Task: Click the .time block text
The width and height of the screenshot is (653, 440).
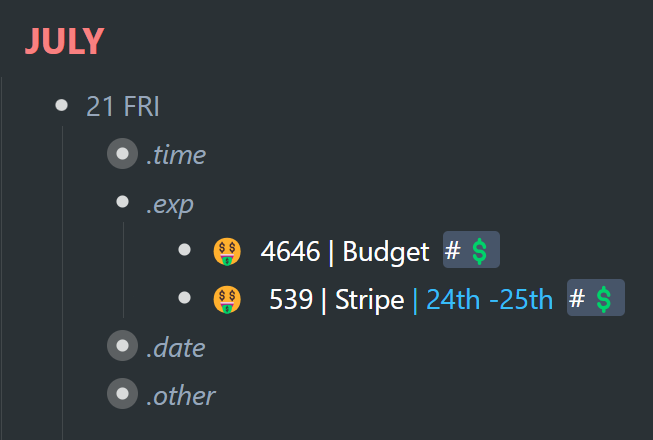Action: (176, 155)
